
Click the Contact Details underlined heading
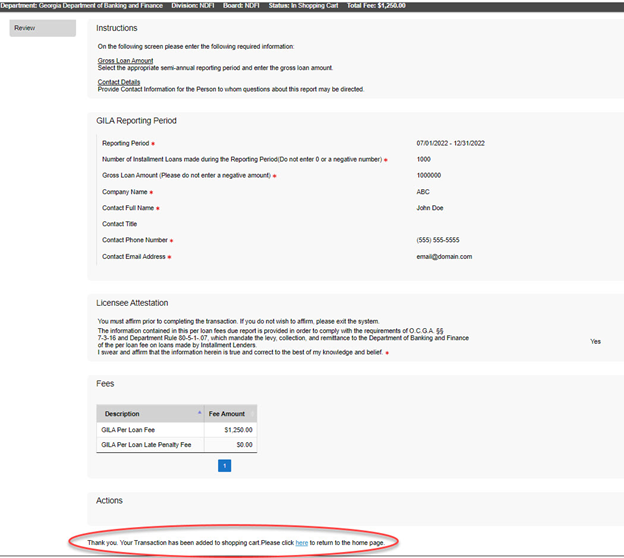coord(119,82)
